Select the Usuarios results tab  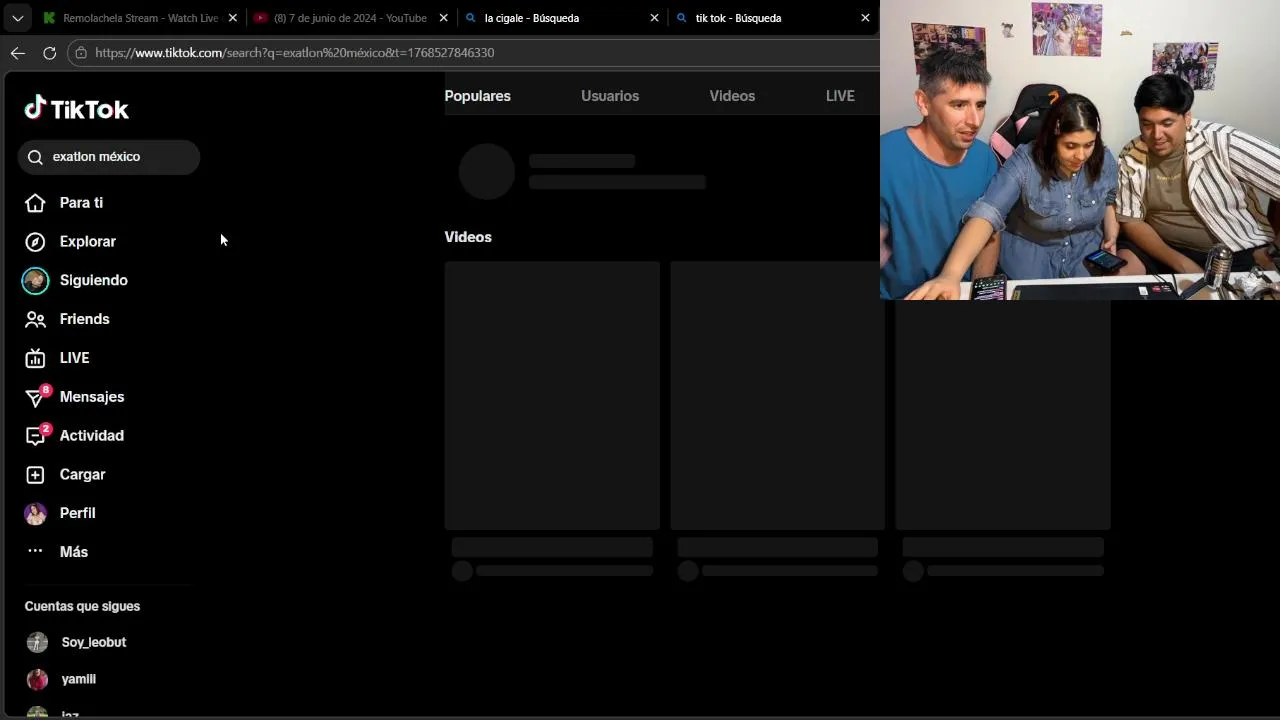[x=610, y=96]
